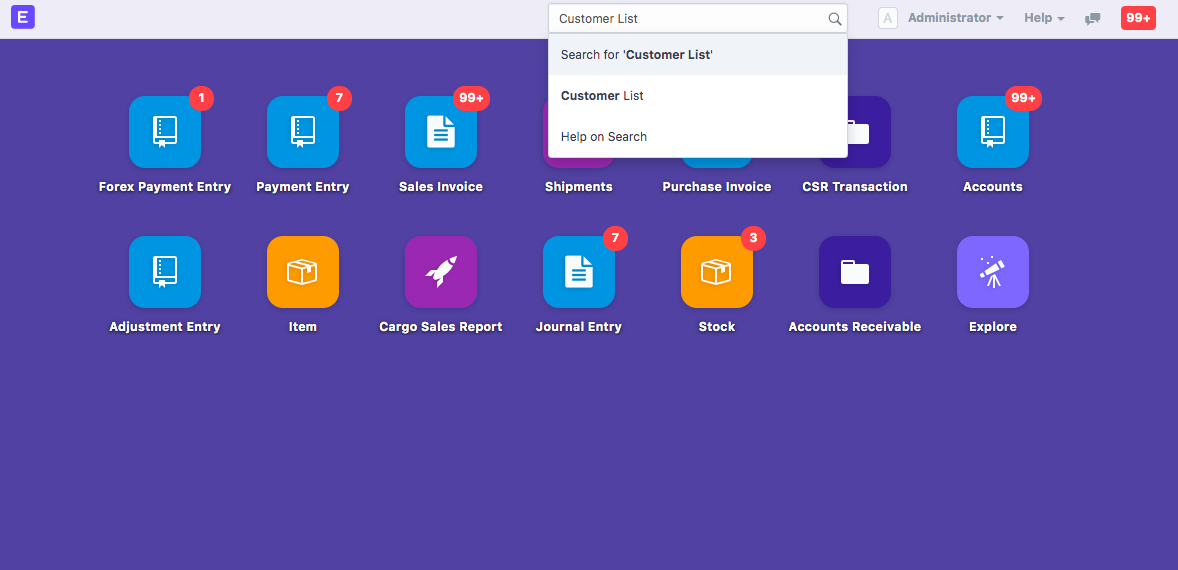The width and height of the screenshot is (1178, 570).
Task: Click the badge 7 on Payment Entry
Action: [x=340, y=98]
